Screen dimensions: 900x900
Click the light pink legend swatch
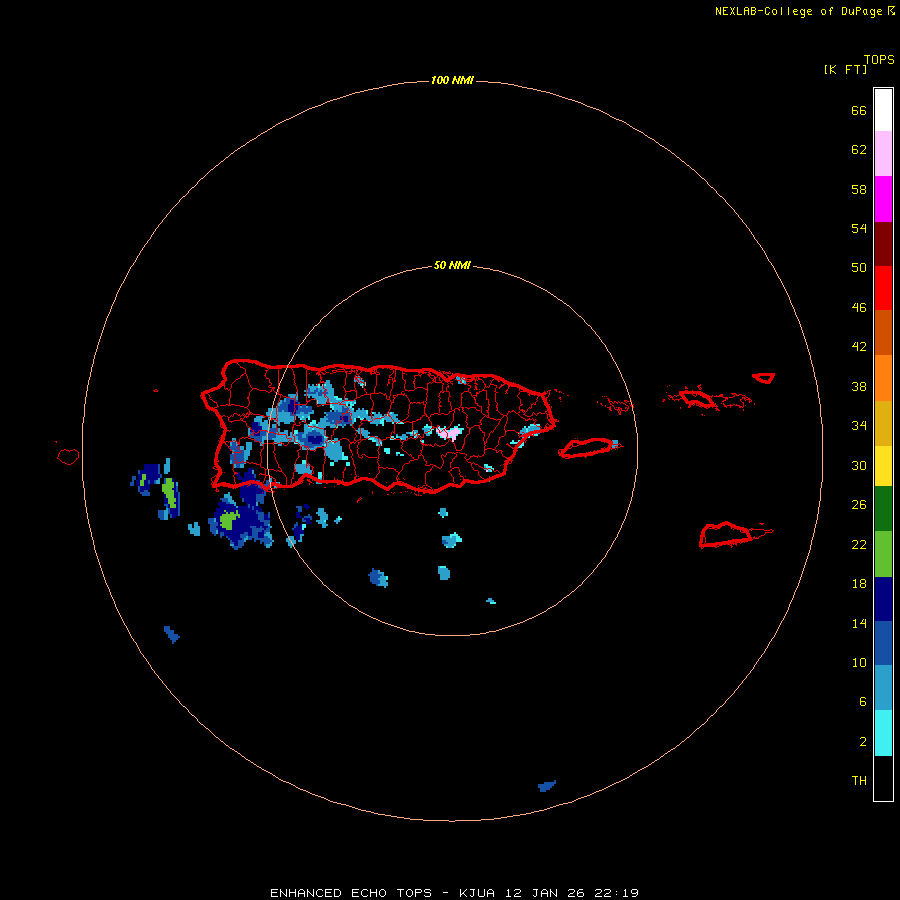click(883, 153)
